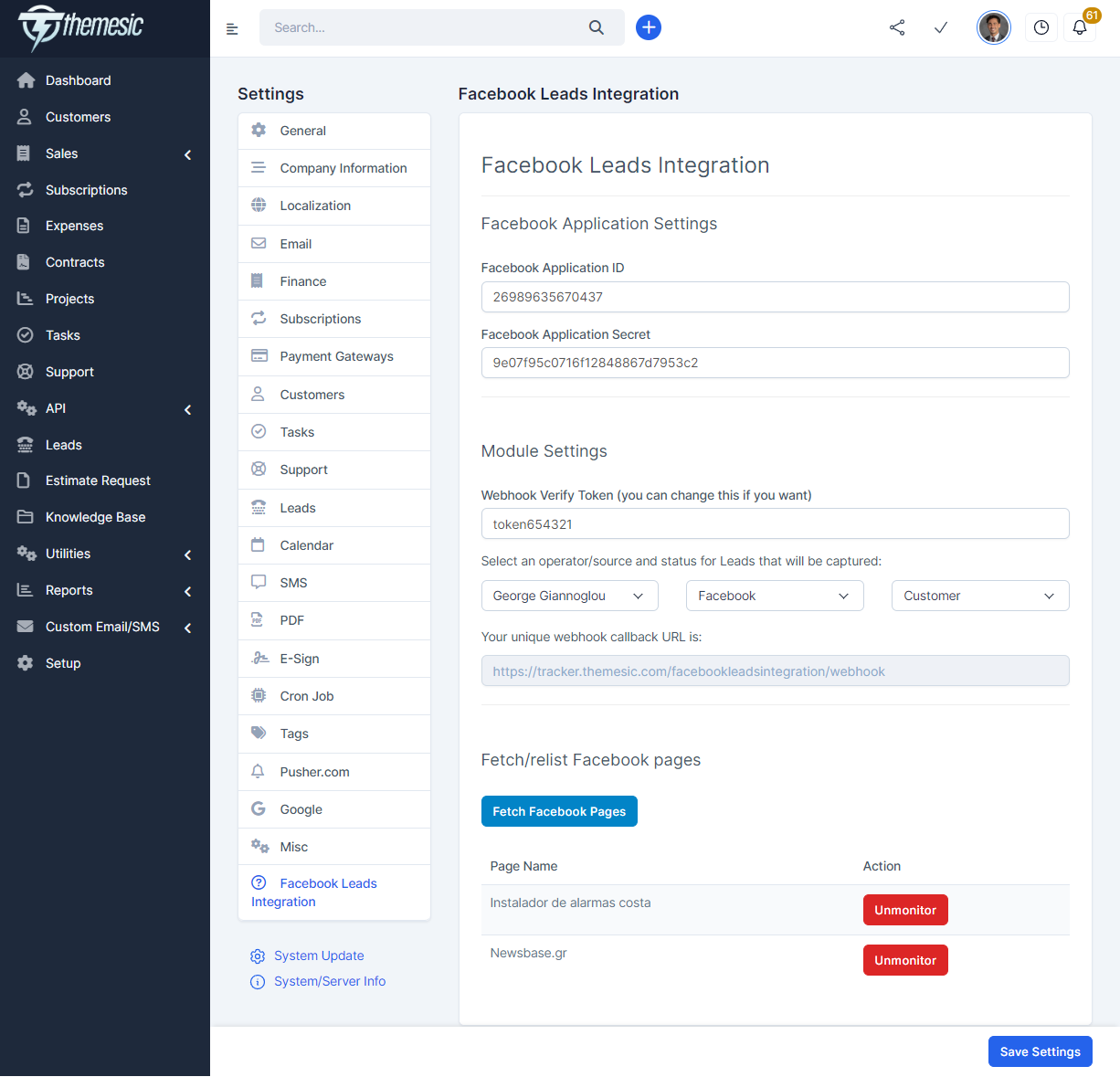Click the blue plus quick-create button
The image size is (1120, 1077).
click(x=649, y=27)
